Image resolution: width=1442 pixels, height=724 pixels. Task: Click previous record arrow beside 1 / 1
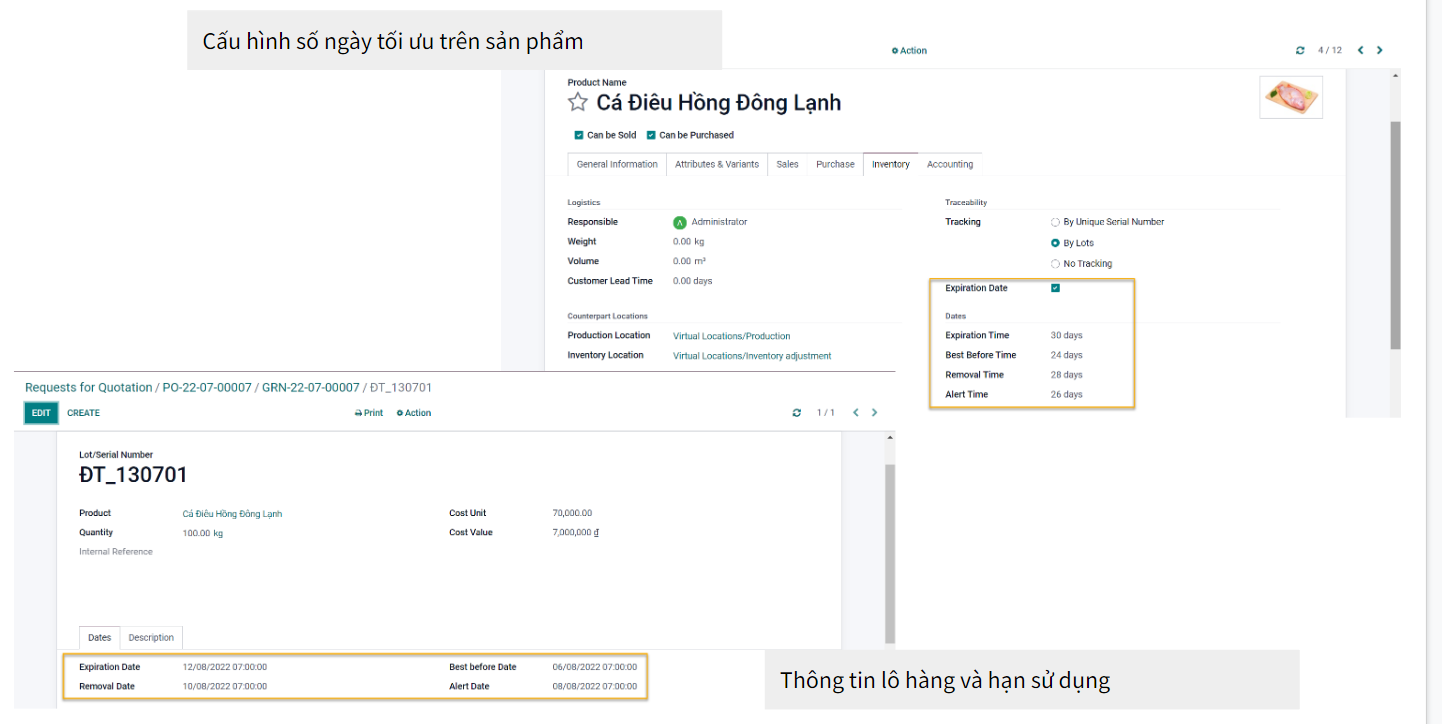pyautogui.click(x=855, y=413)
